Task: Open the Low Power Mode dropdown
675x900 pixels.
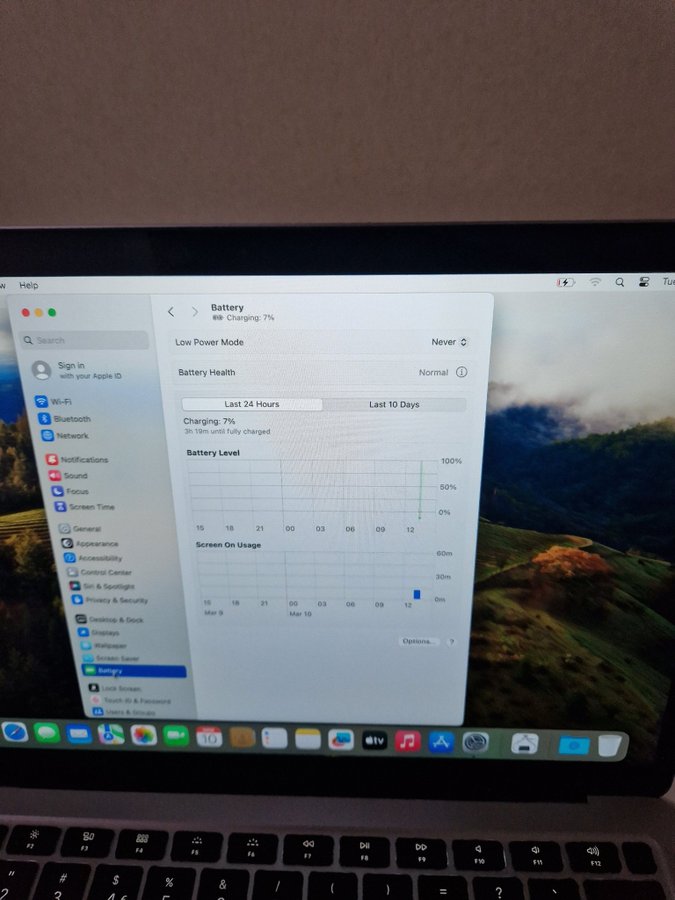Action: (x=449, y=342)
